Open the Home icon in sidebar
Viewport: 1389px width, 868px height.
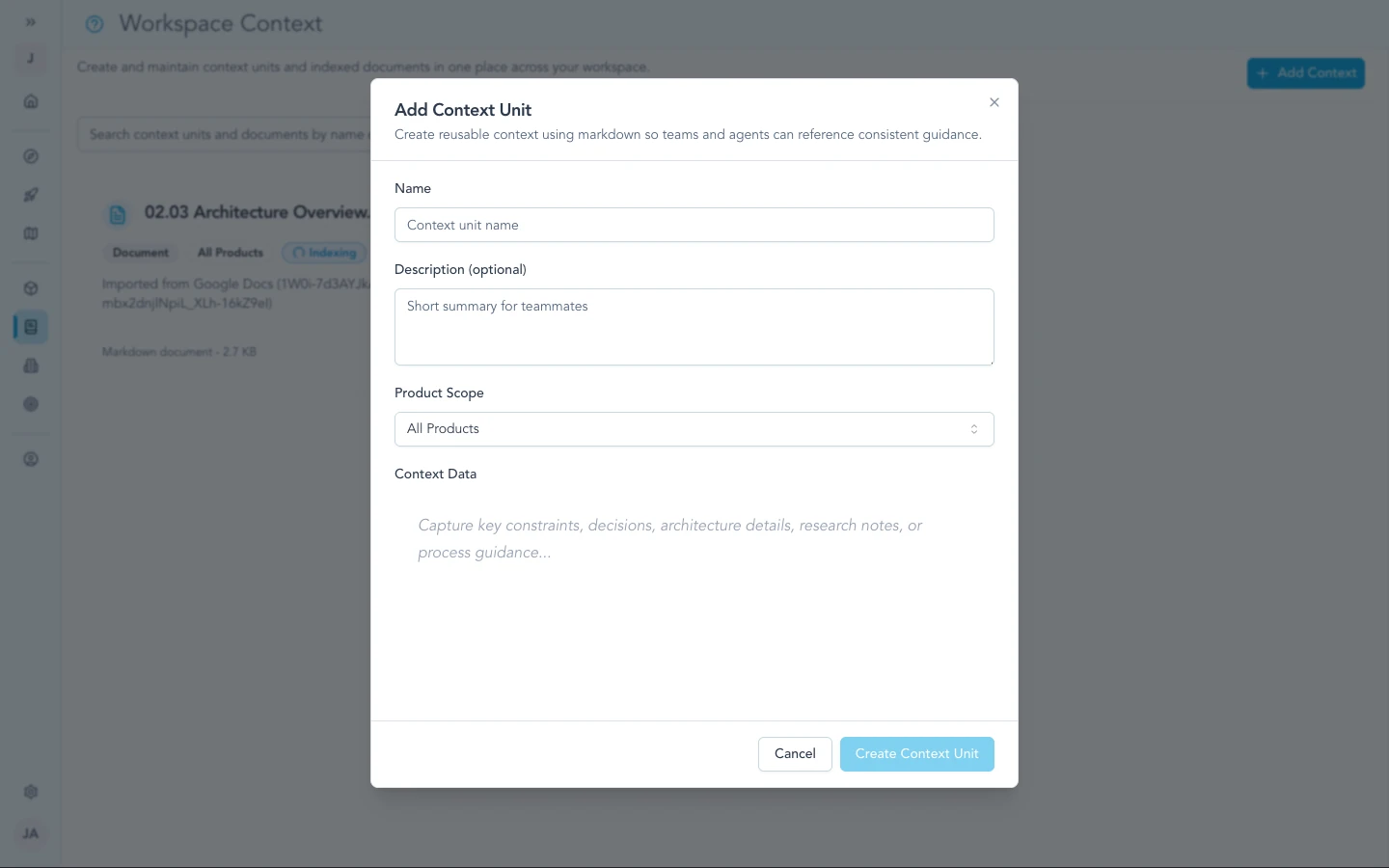pos(31,100)
